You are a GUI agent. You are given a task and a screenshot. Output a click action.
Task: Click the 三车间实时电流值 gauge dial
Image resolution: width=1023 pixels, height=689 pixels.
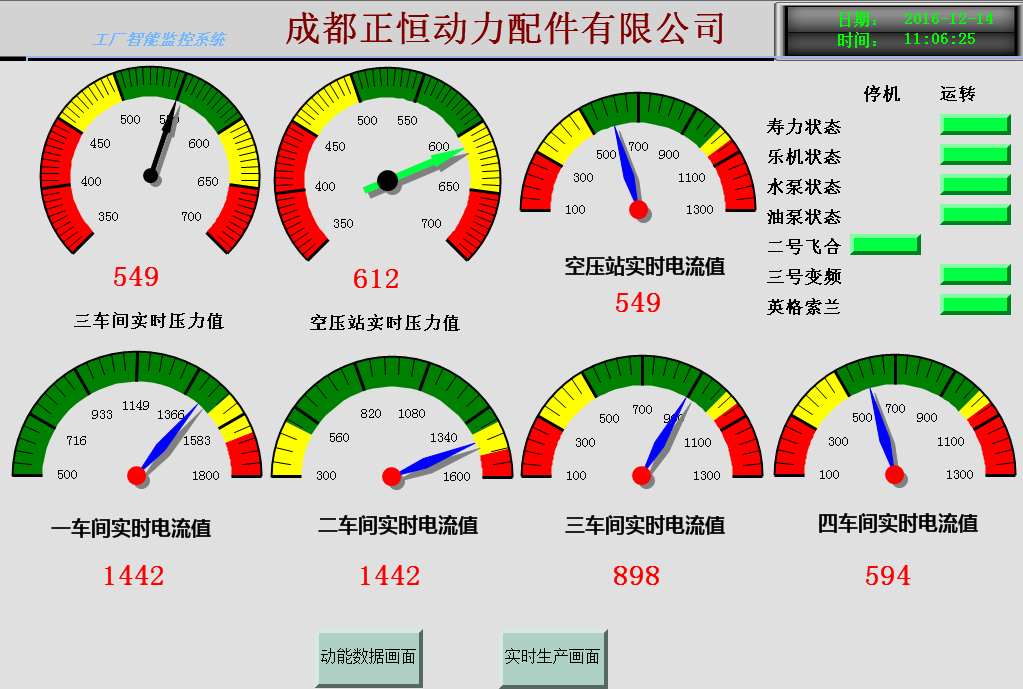click(642, 420)
